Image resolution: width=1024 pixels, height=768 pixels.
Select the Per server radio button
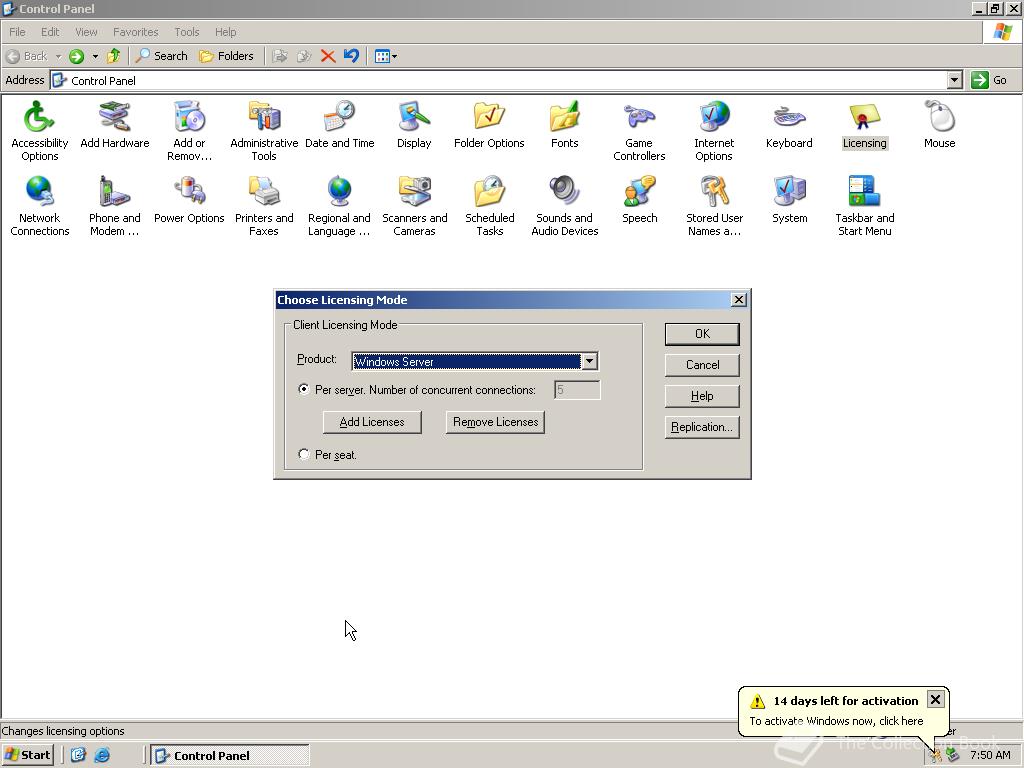pos(304,389)
